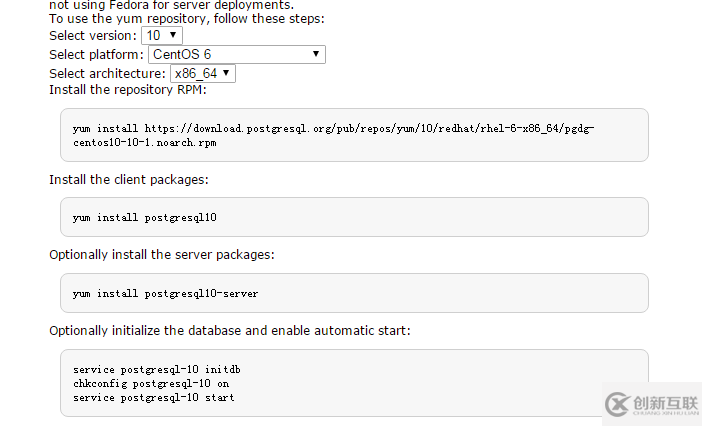This screenshot has height=426, width=702.
Task: Click the repository RPM yum install command box
Action: tap(354, 135)
